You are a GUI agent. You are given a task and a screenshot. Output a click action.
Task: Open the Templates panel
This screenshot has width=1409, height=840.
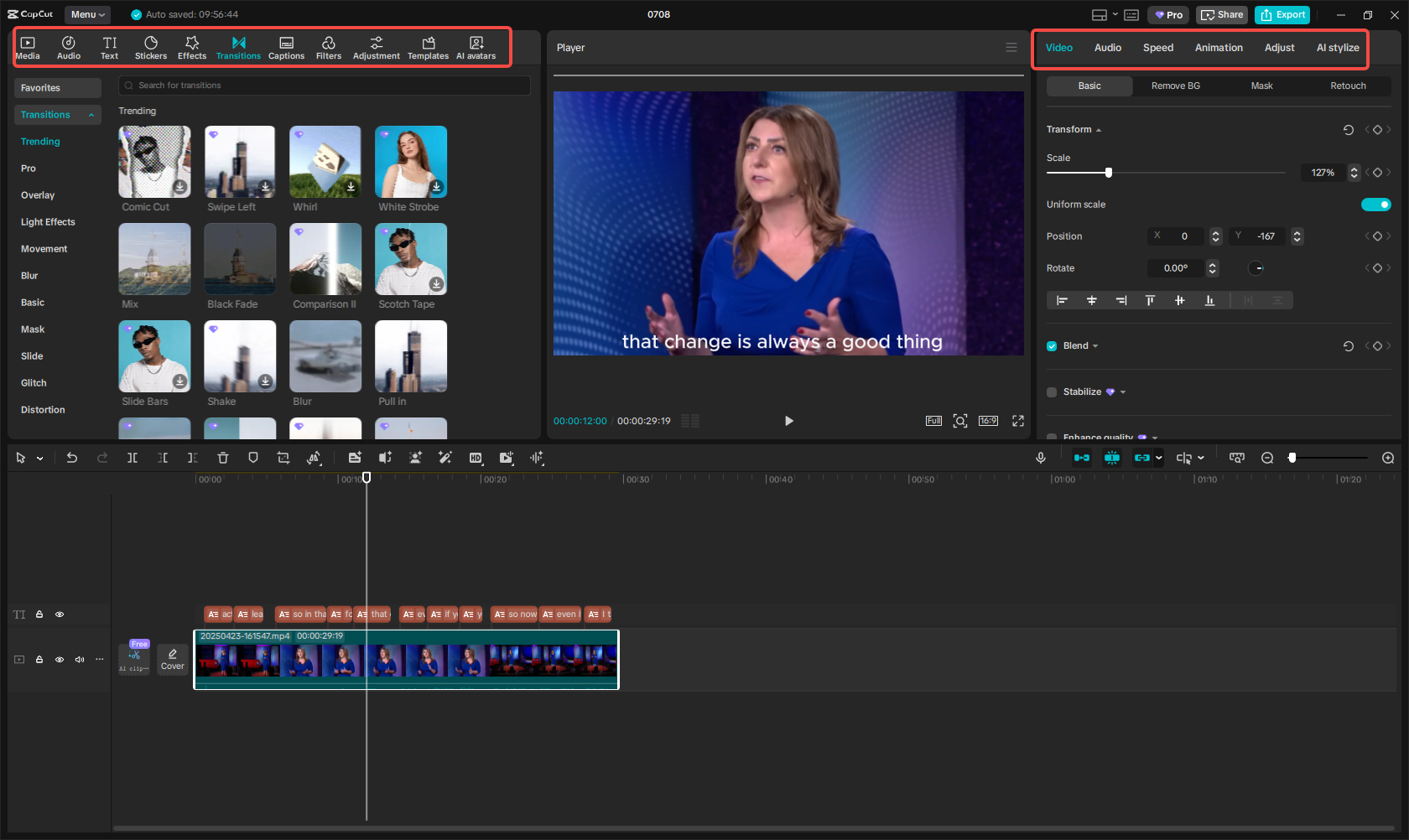click(429, 48)
